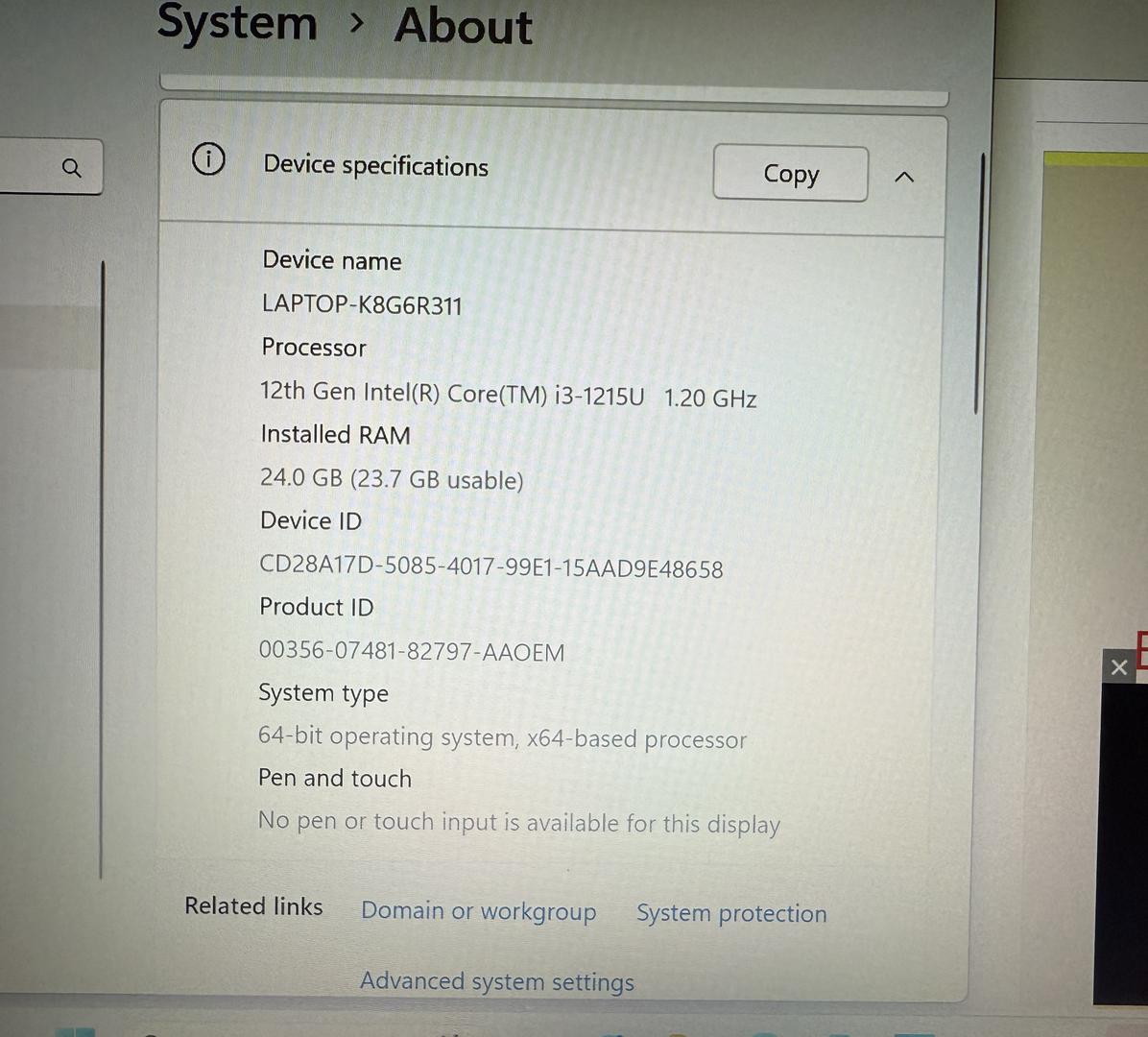Screen dimensions: 1148x1037
Task: Click the Product ID 00356-07481-82797-AAOEM value
Action: [x=411, y=651]
